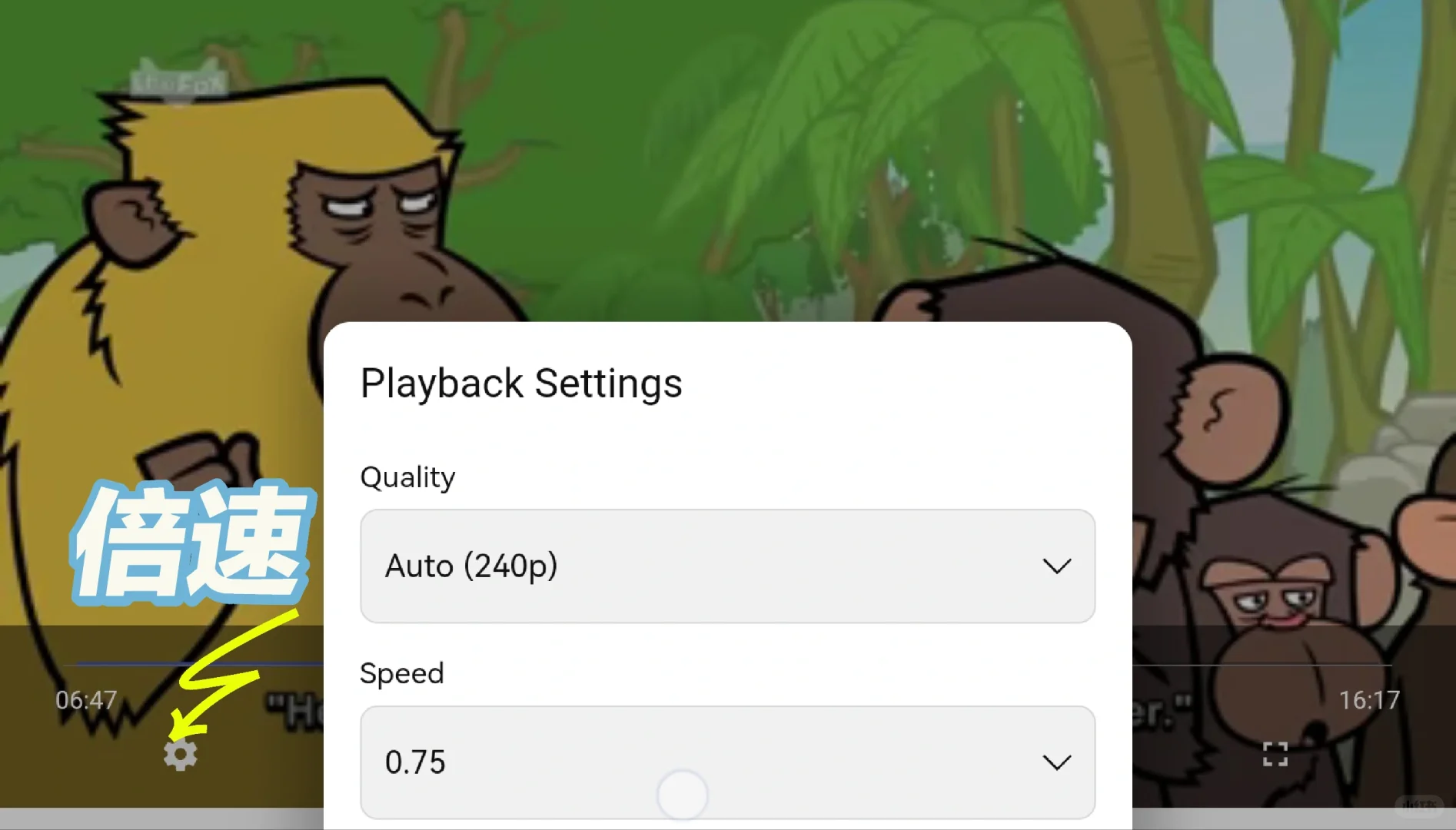Click the 16:17 total duration label
The height and width of the screenshot is (830, 1456).
click(x=1369, y=700)
